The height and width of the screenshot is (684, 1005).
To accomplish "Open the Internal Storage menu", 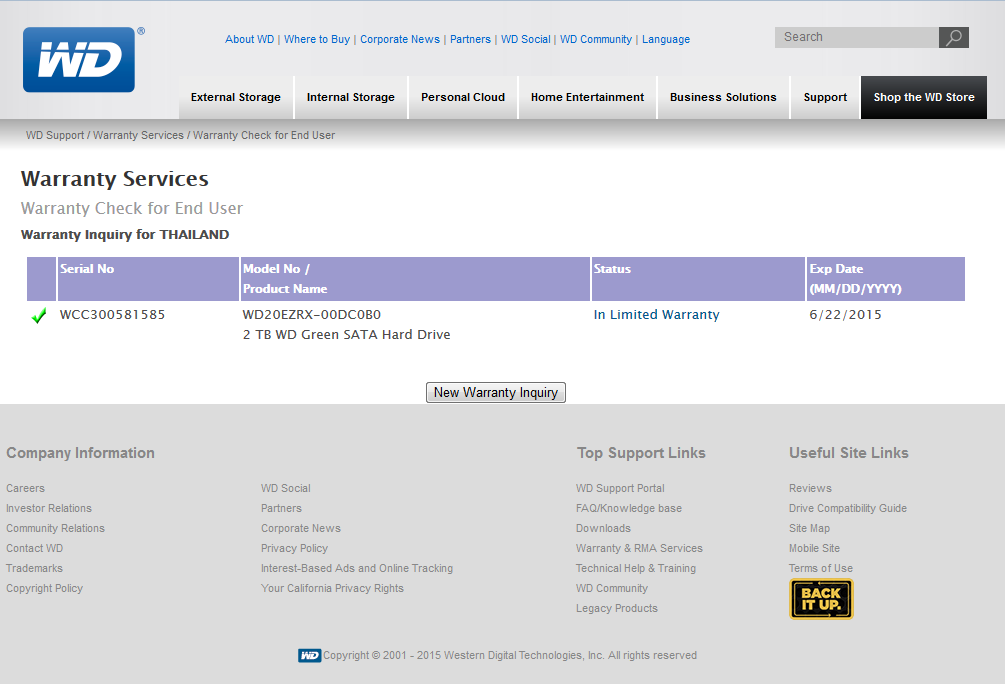I will click(x=351, y=97).
